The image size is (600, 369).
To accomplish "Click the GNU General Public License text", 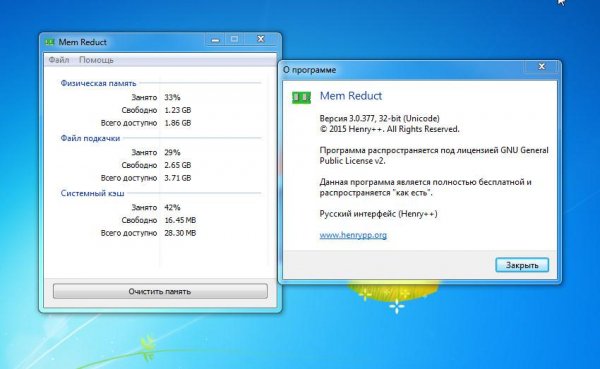I will (434, 155).
